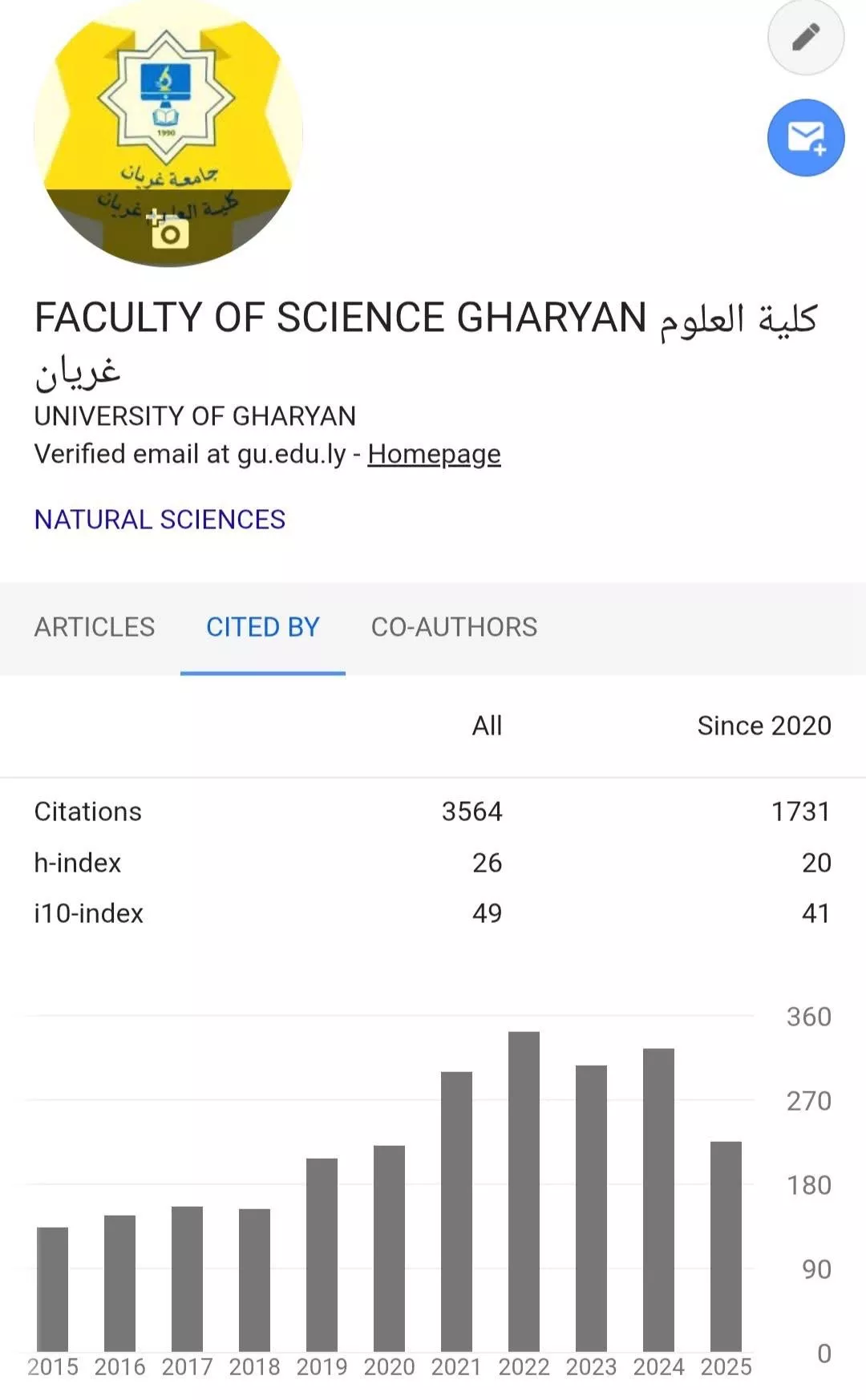Click the 2022 citations bar
Viewport: 866px width, 1400px height.
[524, 1192]
